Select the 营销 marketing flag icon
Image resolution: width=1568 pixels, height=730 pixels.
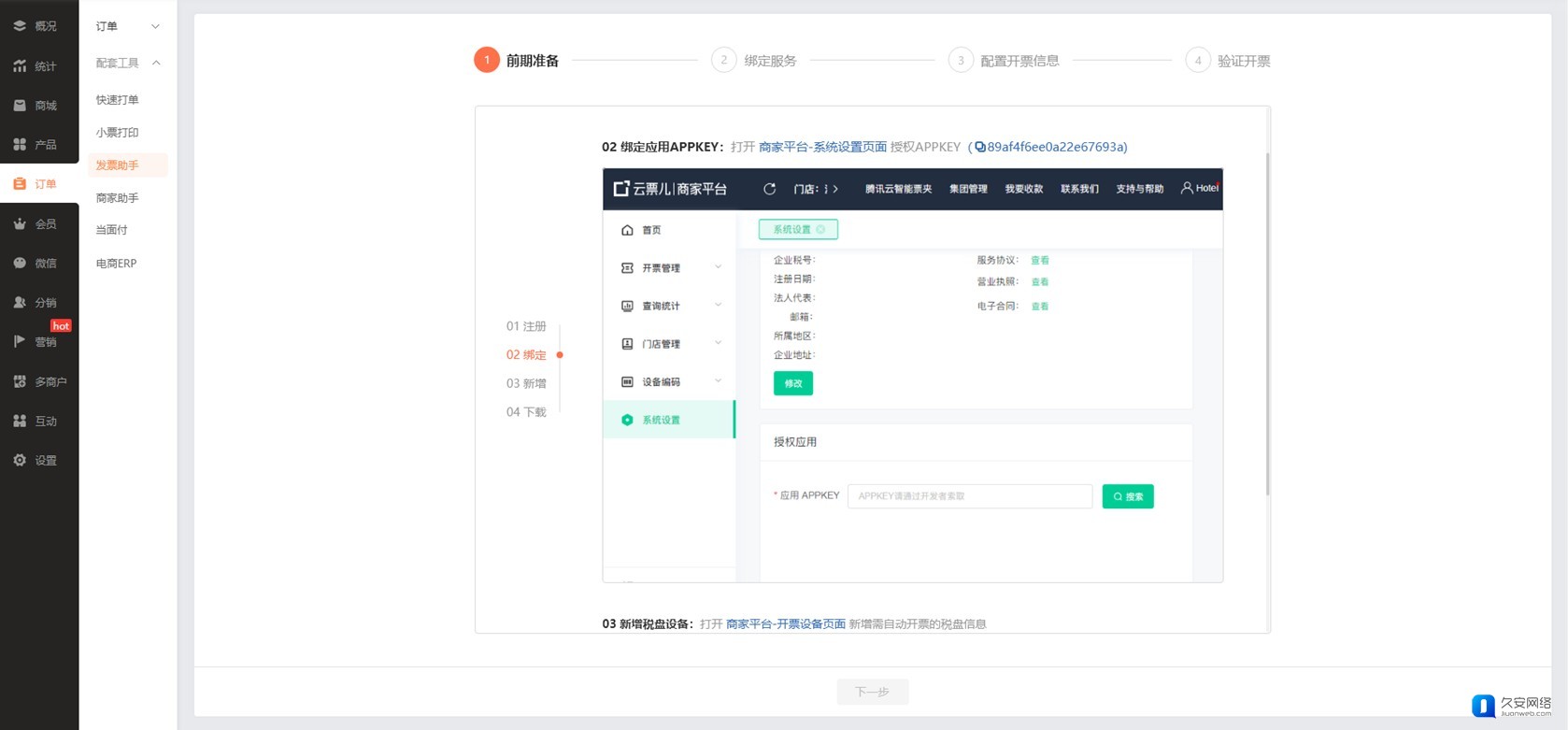tap(20, 342)
